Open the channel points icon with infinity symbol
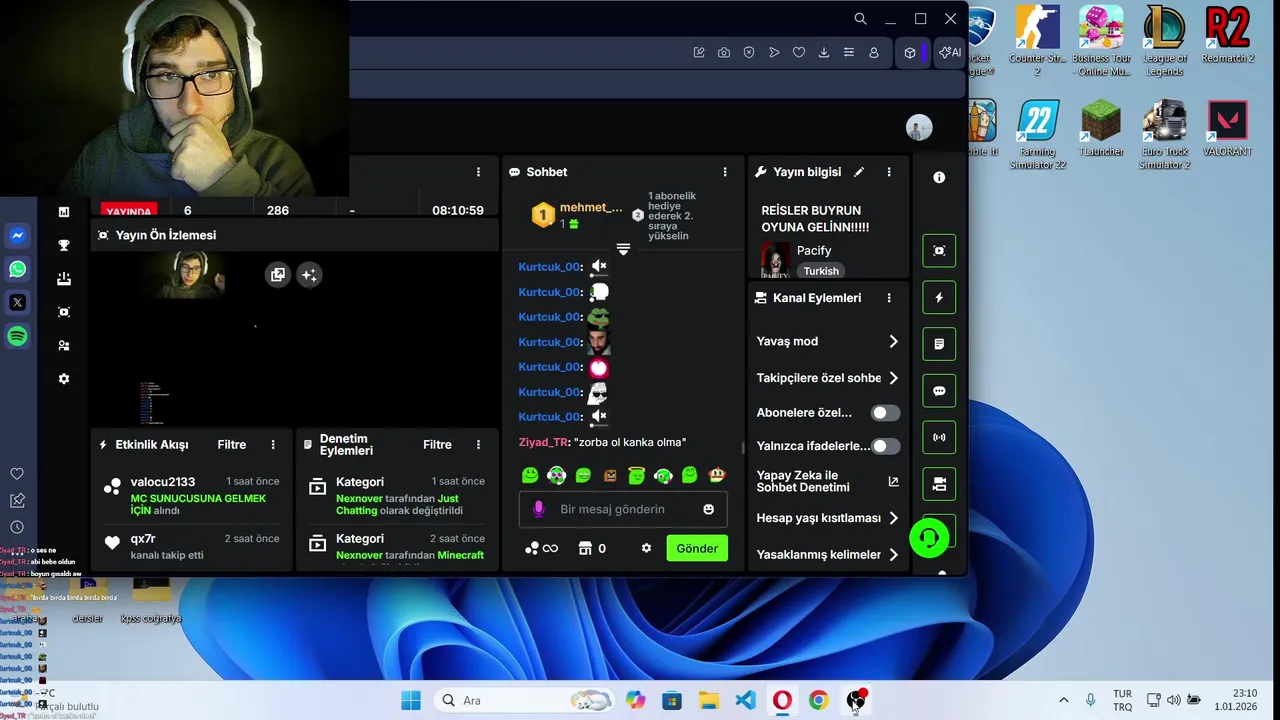 (x=541, y=548)
